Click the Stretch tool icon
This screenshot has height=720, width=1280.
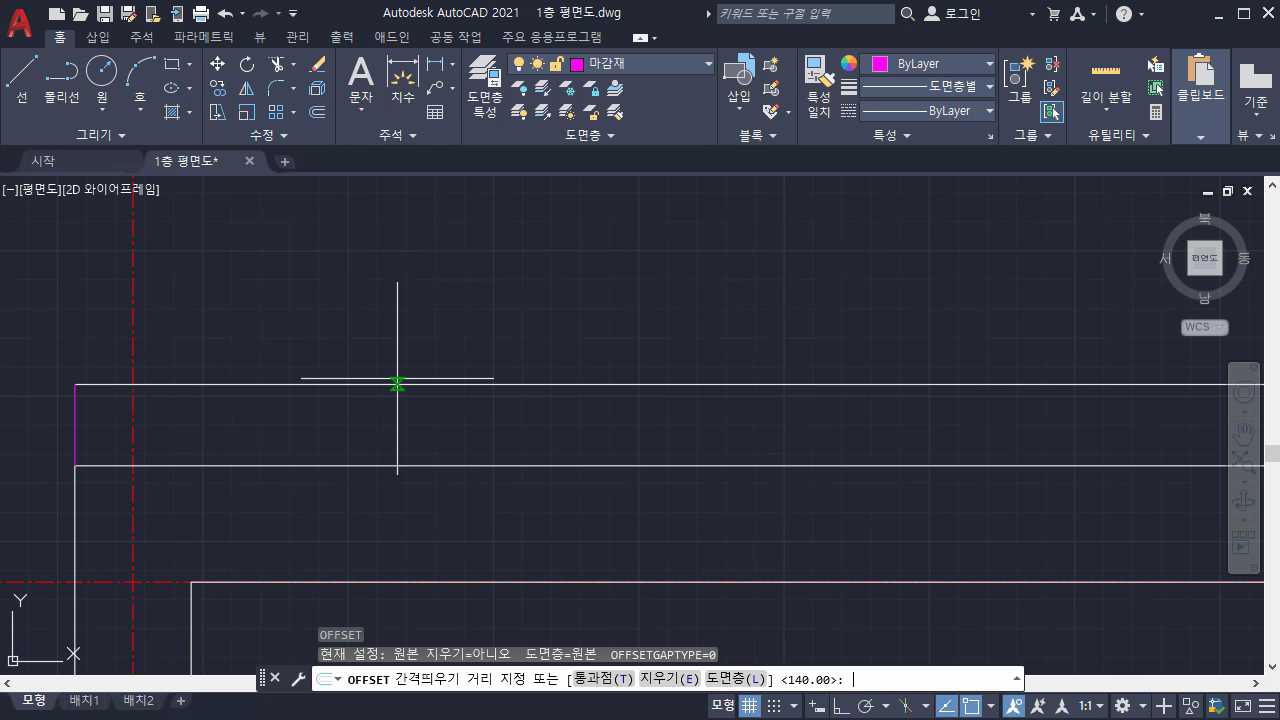217,112
